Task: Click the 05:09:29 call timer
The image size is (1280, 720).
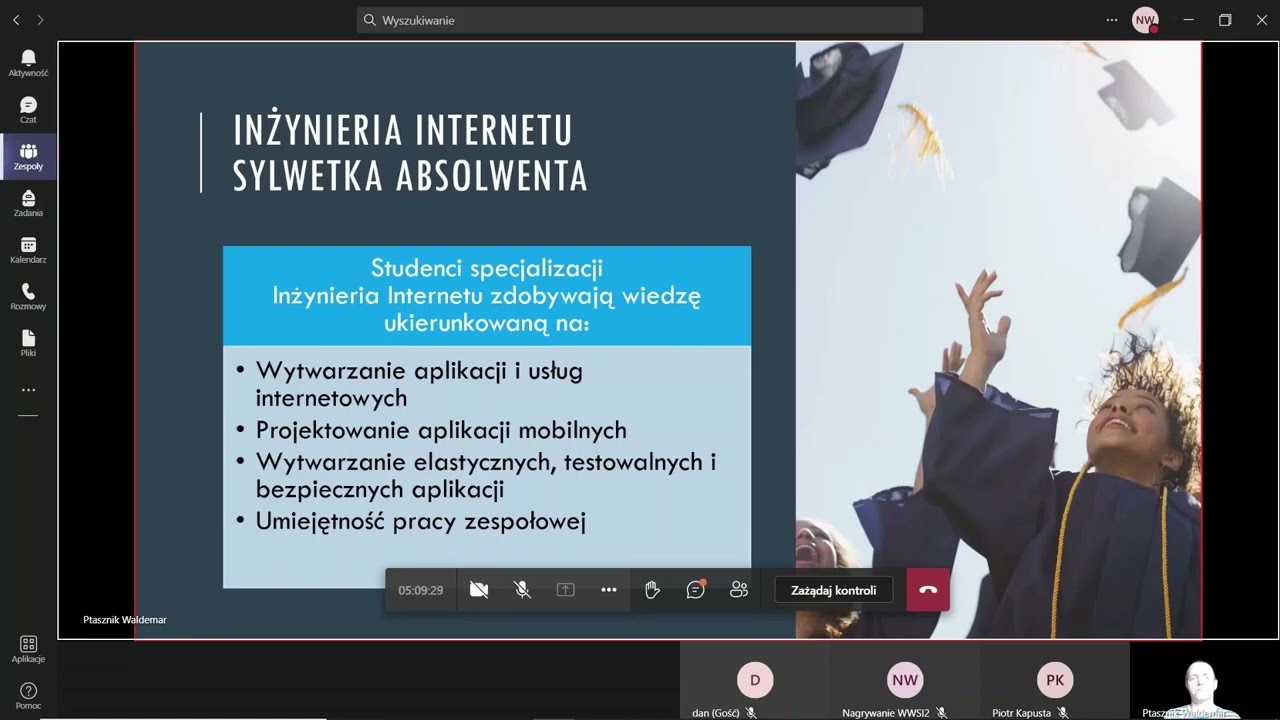Action: click(x=421, y=590)
